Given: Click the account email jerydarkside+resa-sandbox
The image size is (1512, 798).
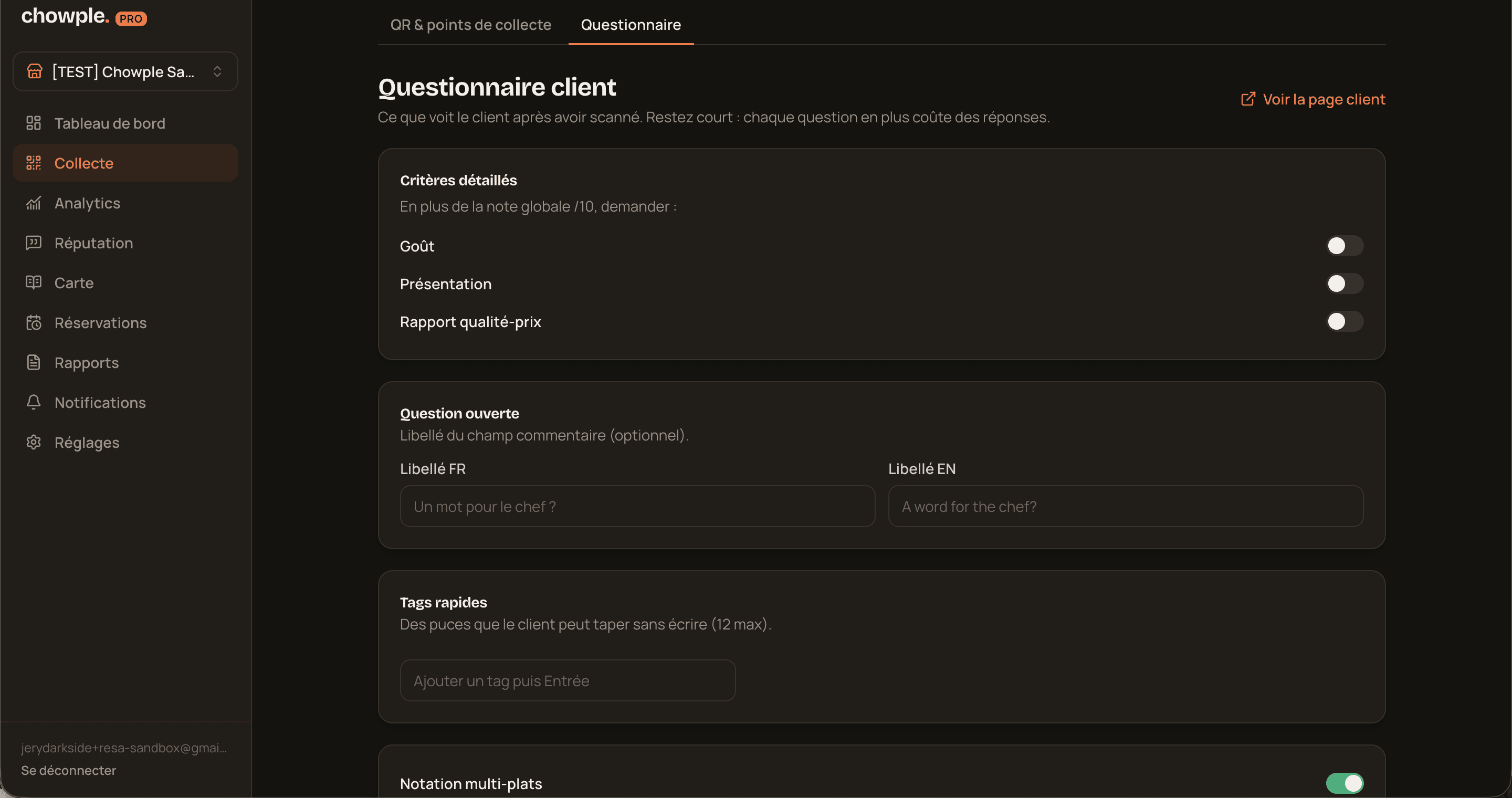Looking at the screenshot, I should pos(124,748).
